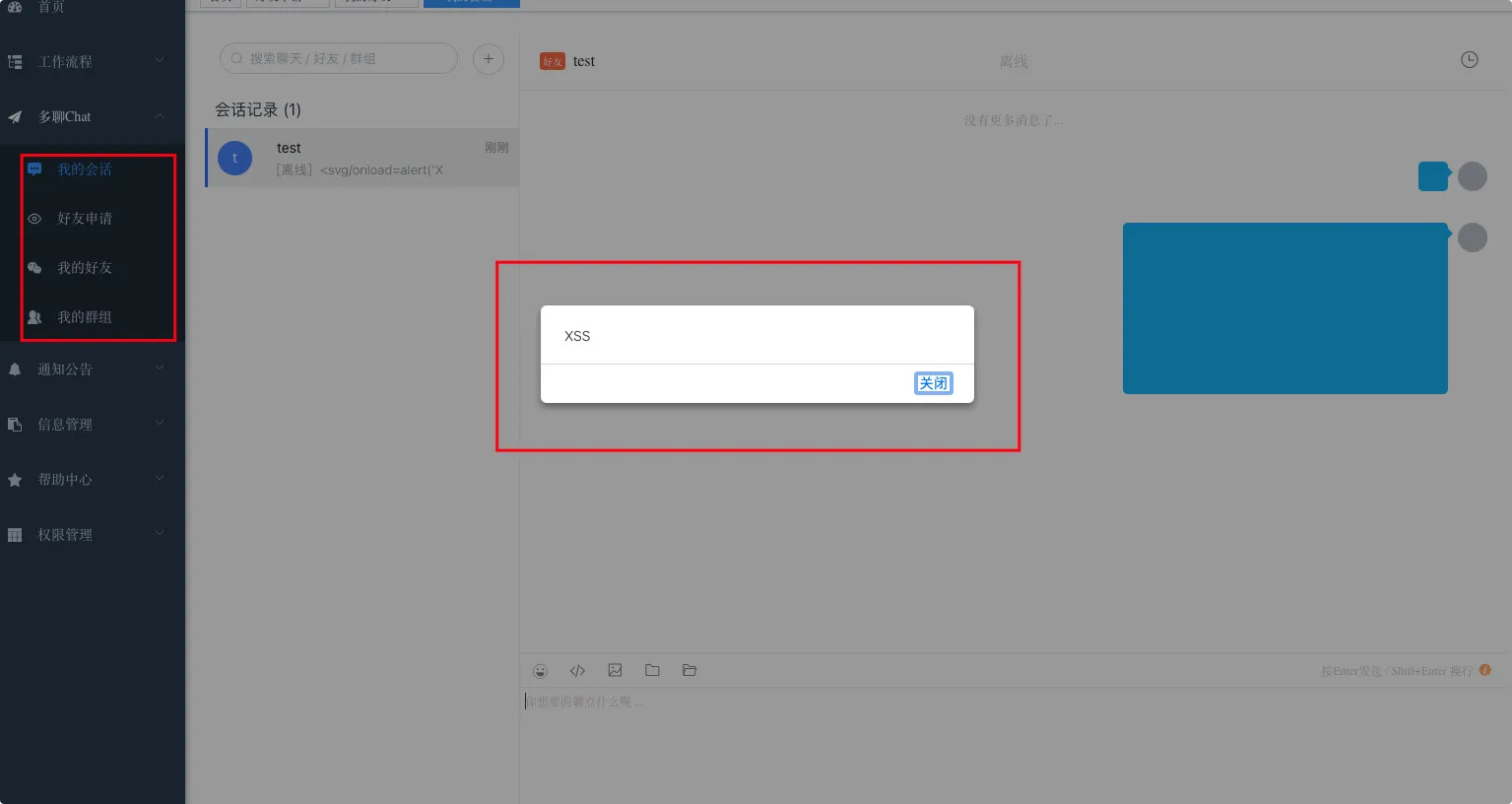This screenshot has height=804, width=1512.
Task: Open the 好友申请 menu item
Action: 85,219
